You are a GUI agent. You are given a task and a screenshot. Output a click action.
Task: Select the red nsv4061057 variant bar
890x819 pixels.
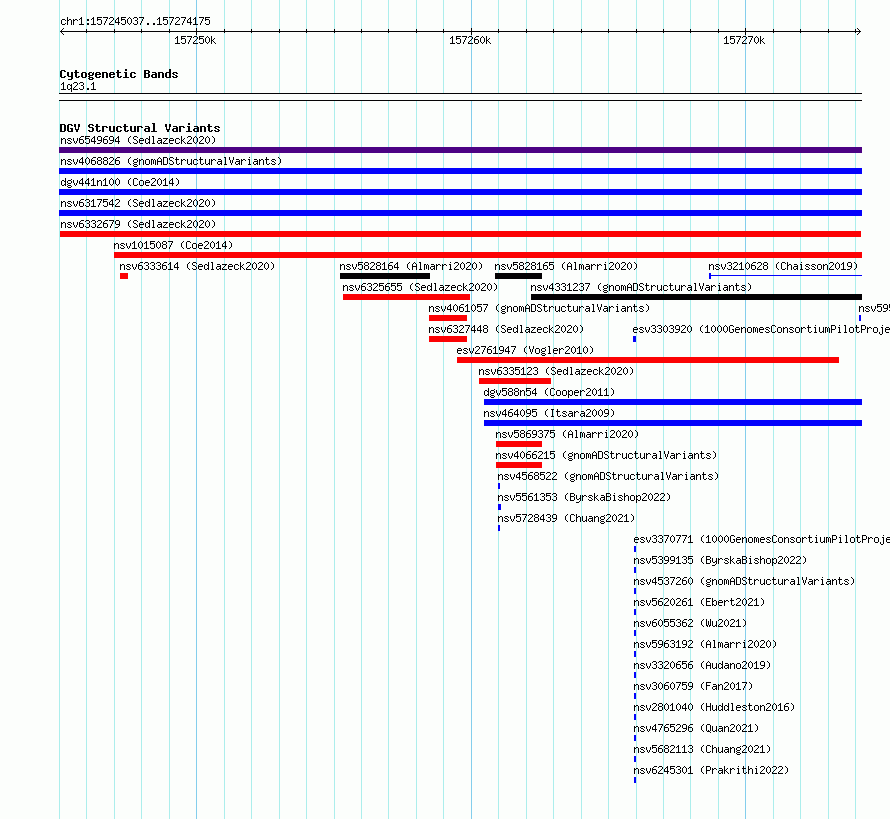(x=448, y=318)
